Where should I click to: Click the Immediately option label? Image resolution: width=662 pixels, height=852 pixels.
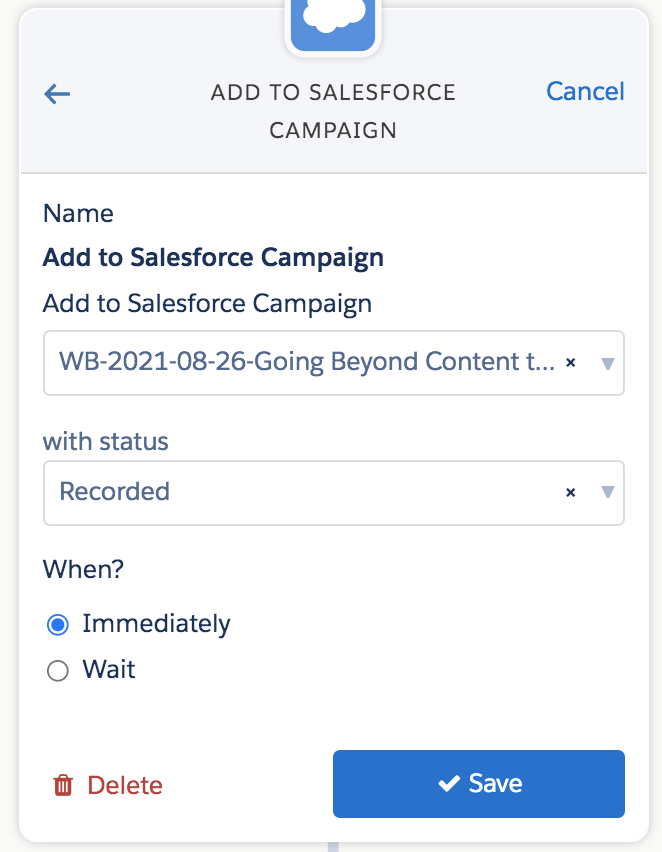tap(157, 624)
